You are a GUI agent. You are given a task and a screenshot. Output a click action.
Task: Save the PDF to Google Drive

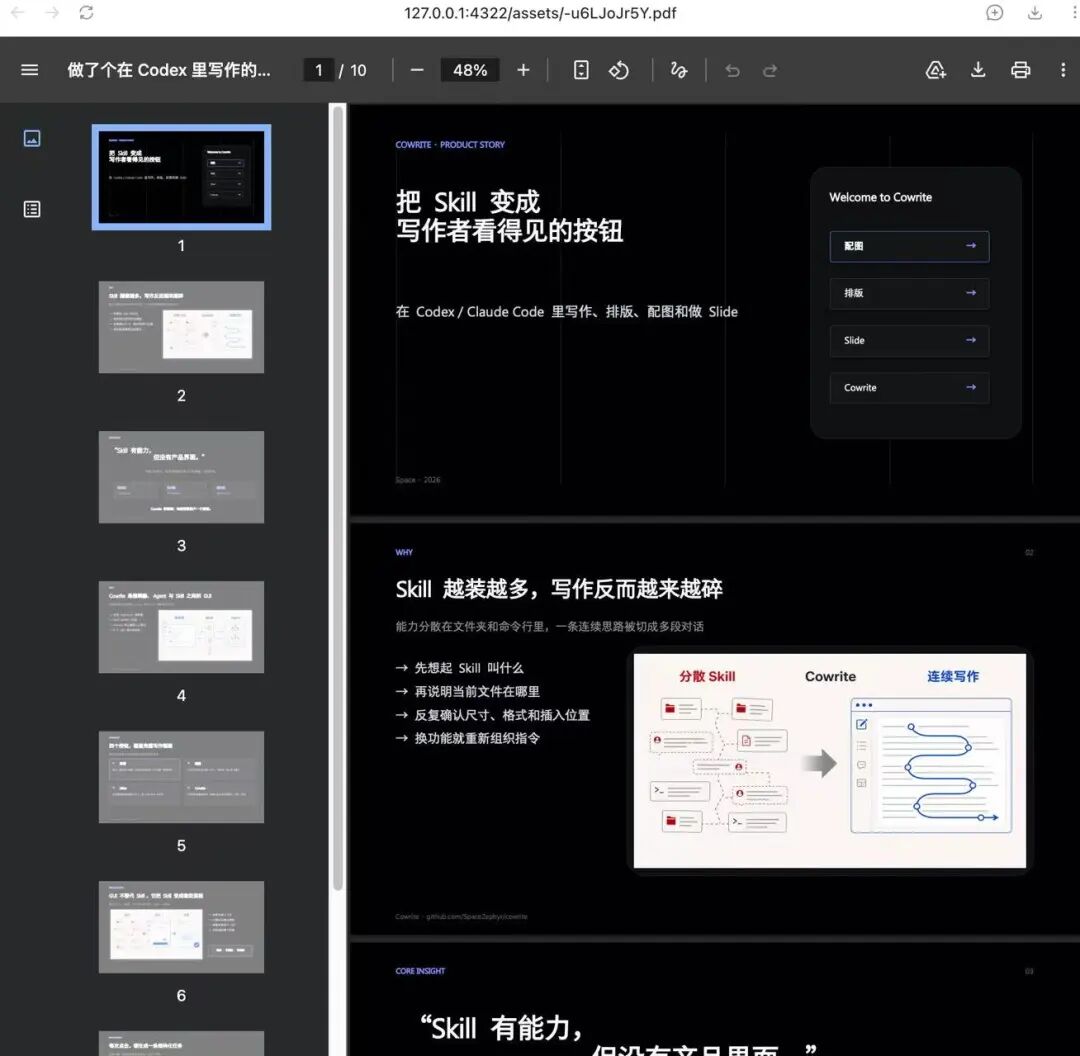pos(935,70)
